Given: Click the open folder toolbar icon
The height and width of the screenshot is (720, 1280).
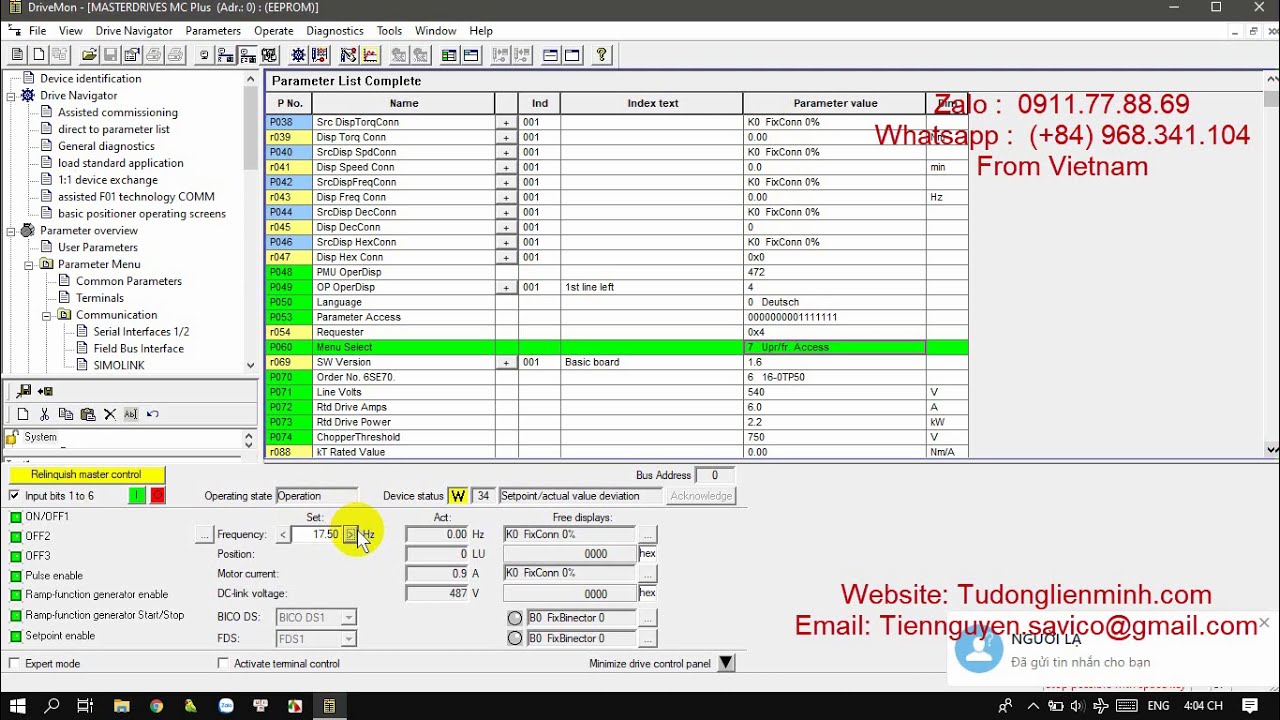Looking at the screenshot, I should point(89,55).
